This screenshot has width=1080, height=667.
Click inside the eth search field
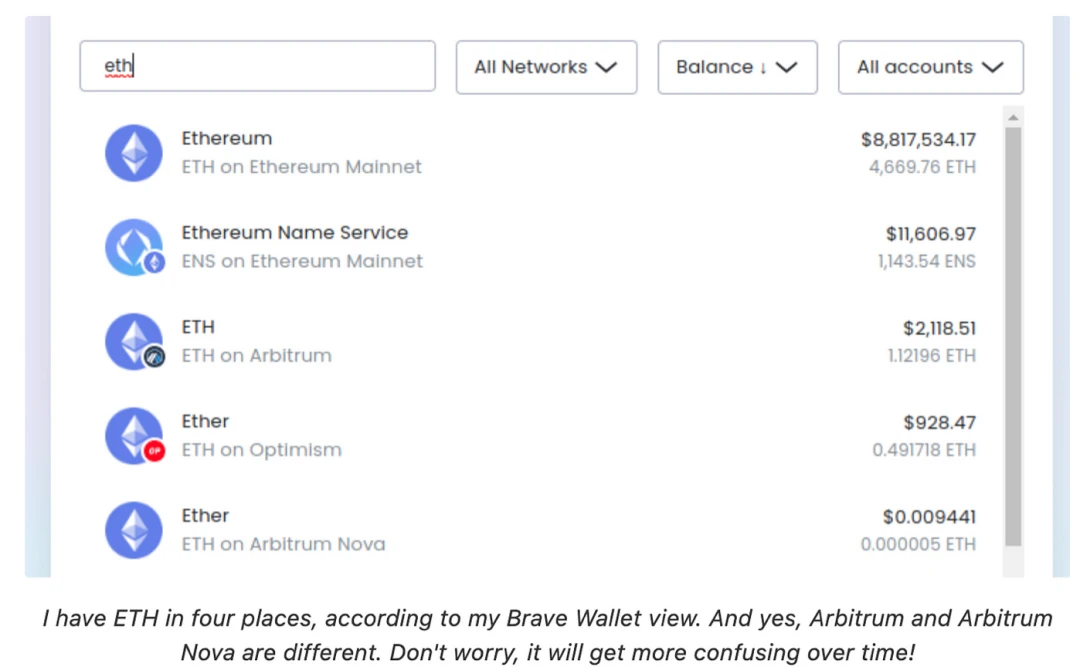[257, 66]
